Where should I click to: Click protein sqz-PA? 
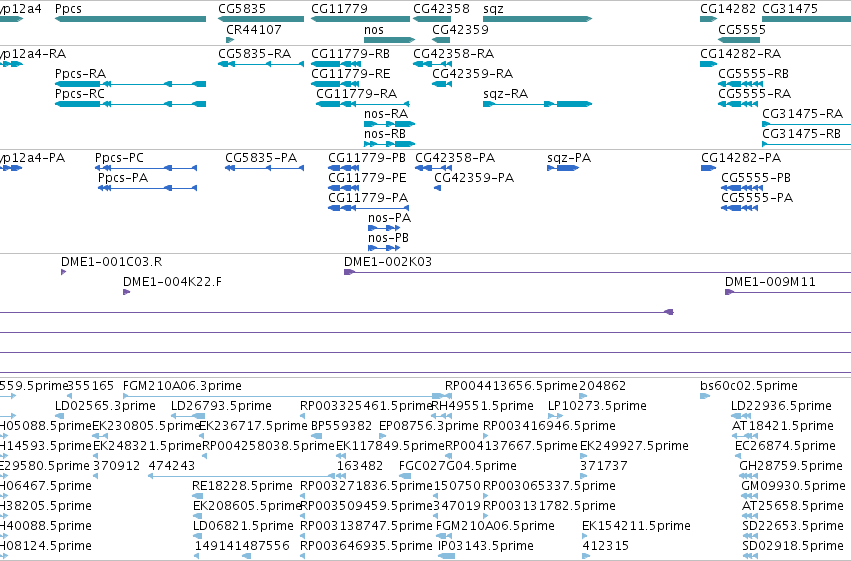tap(569, 158)
